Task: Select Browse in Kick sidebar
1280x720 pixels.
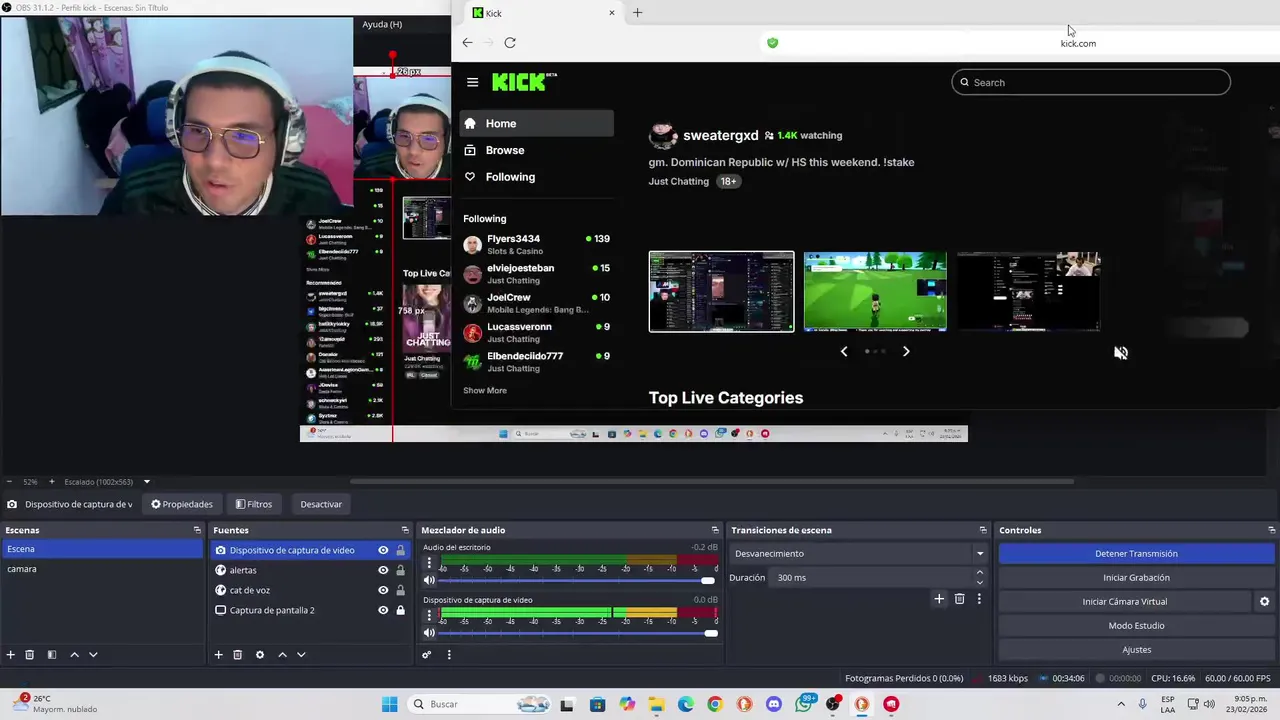Action: [x=536, y=150]
